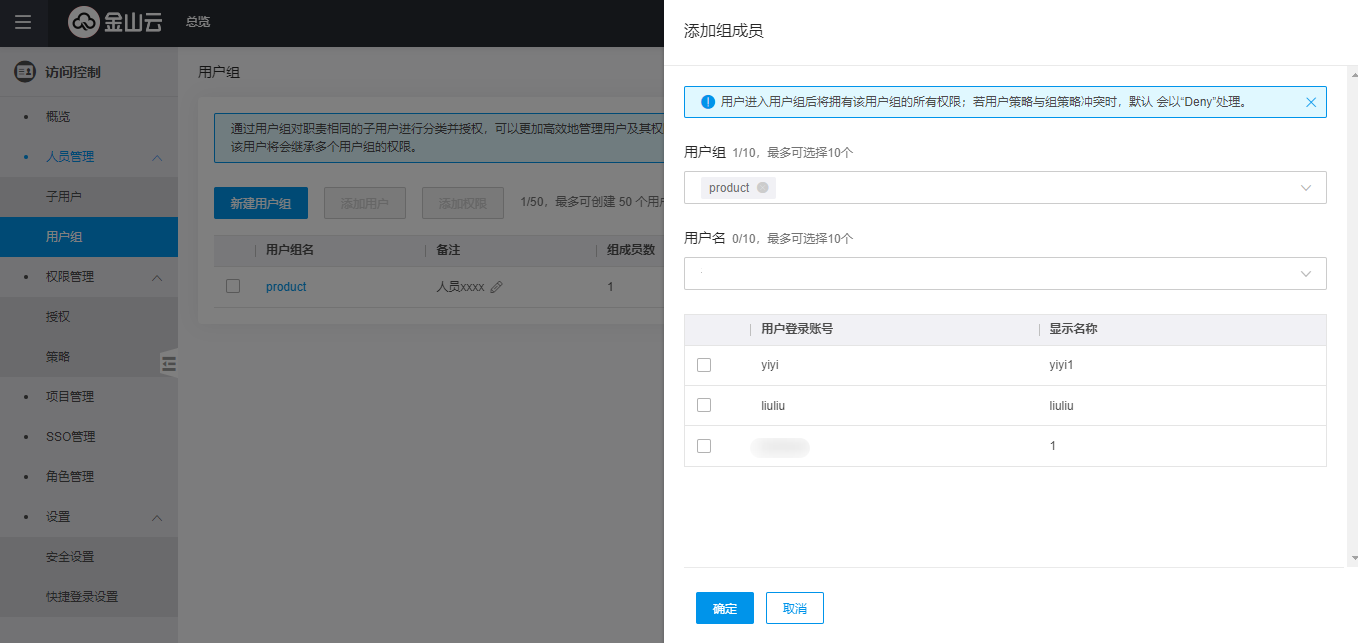Check the box for user liuliu
1358x643 pixels.
(x=704, y=405)
